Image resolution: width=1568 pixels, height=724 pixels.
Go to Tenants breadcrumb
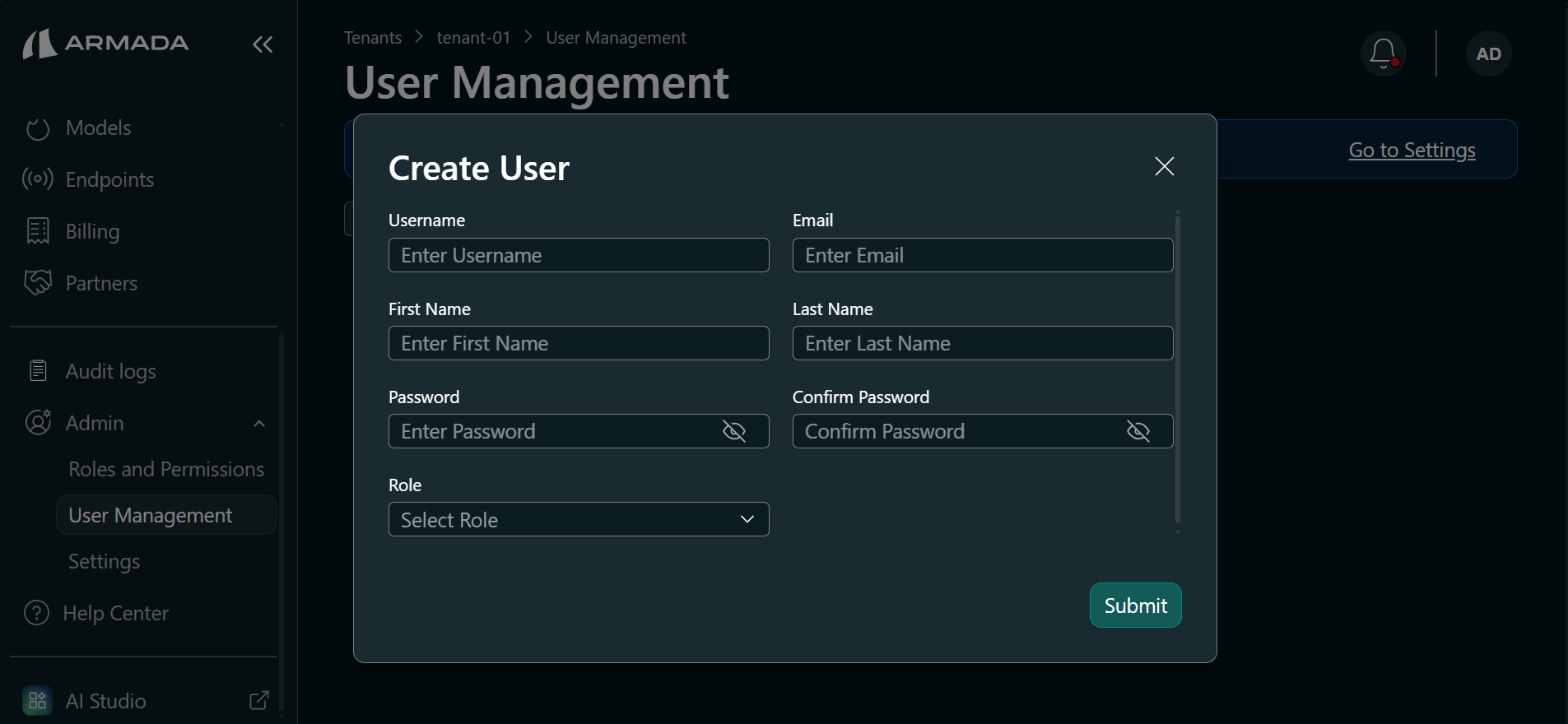[373, 38]
